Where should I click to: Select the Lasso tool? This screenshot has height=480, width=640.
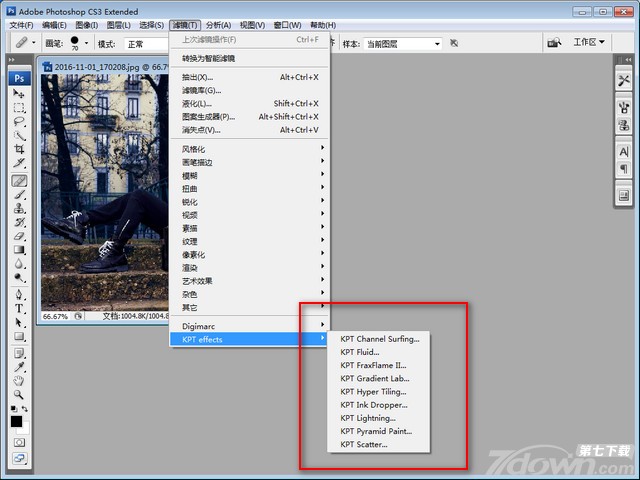[19, 121]
